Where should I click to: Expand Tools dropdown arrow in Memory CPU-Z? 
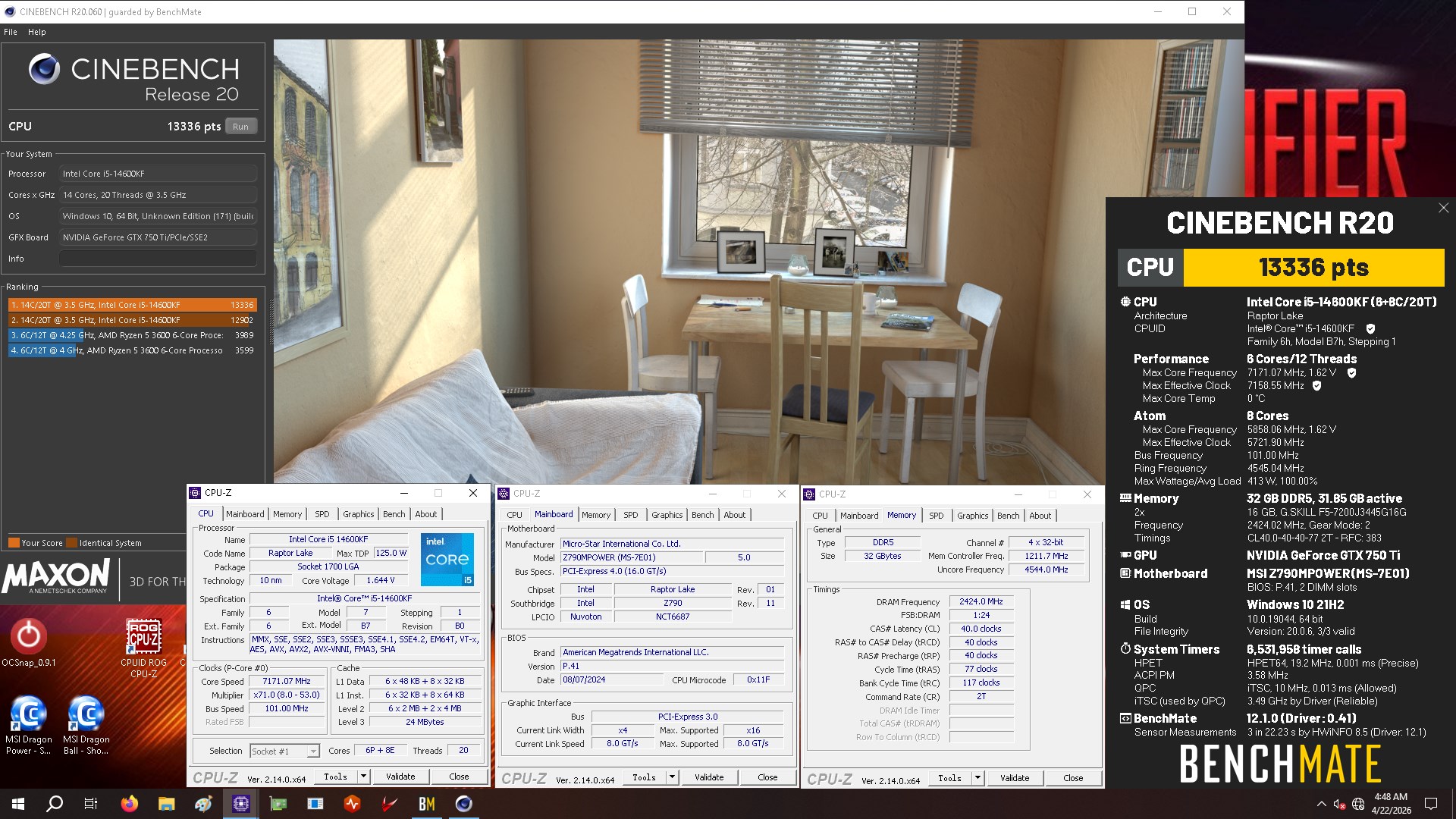pyautogui.click(x=977, y=778)
